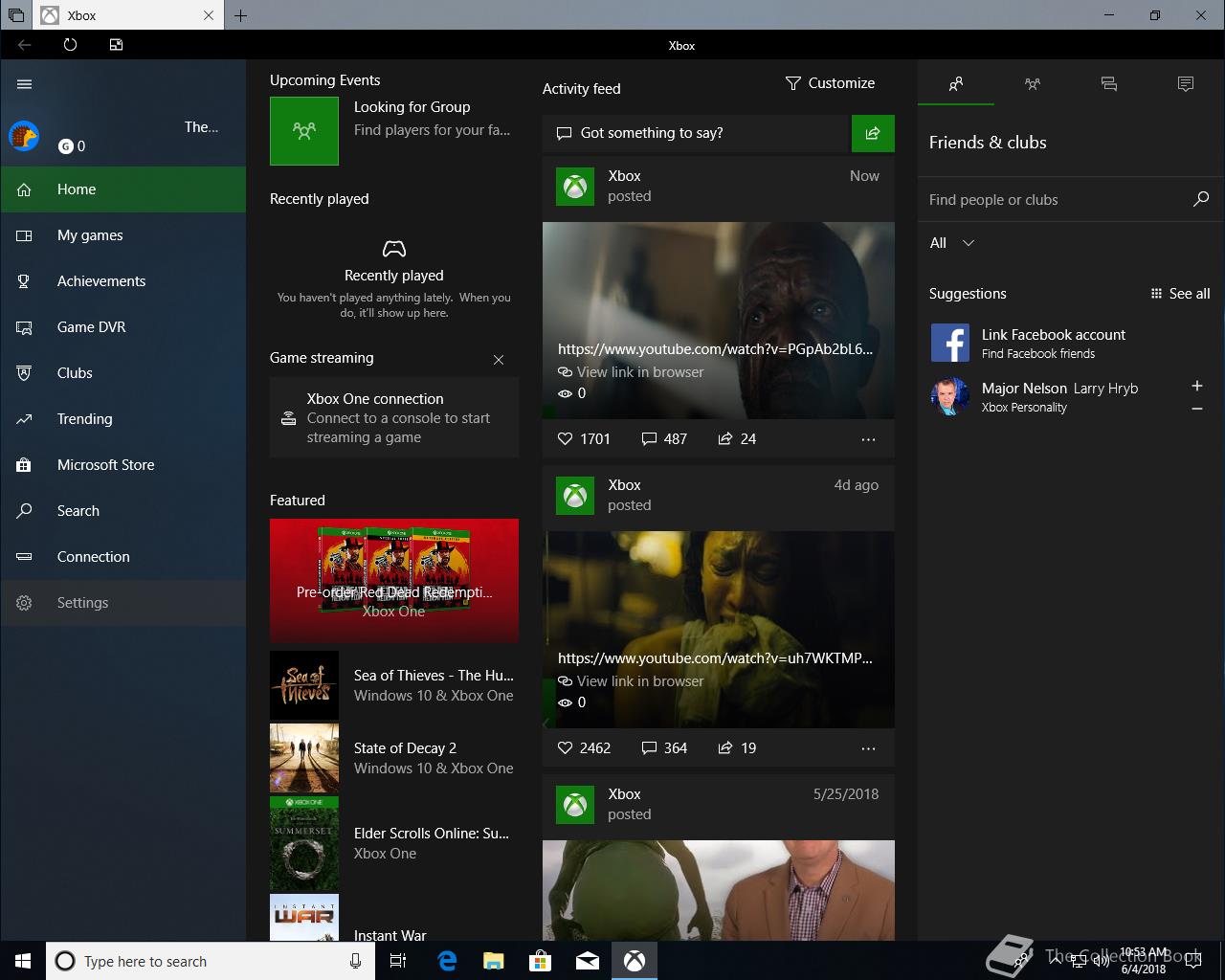Switch to the Parties tab icon
The width and height of the screenshot is (1225, 980).
click(x=1033, y=84)
